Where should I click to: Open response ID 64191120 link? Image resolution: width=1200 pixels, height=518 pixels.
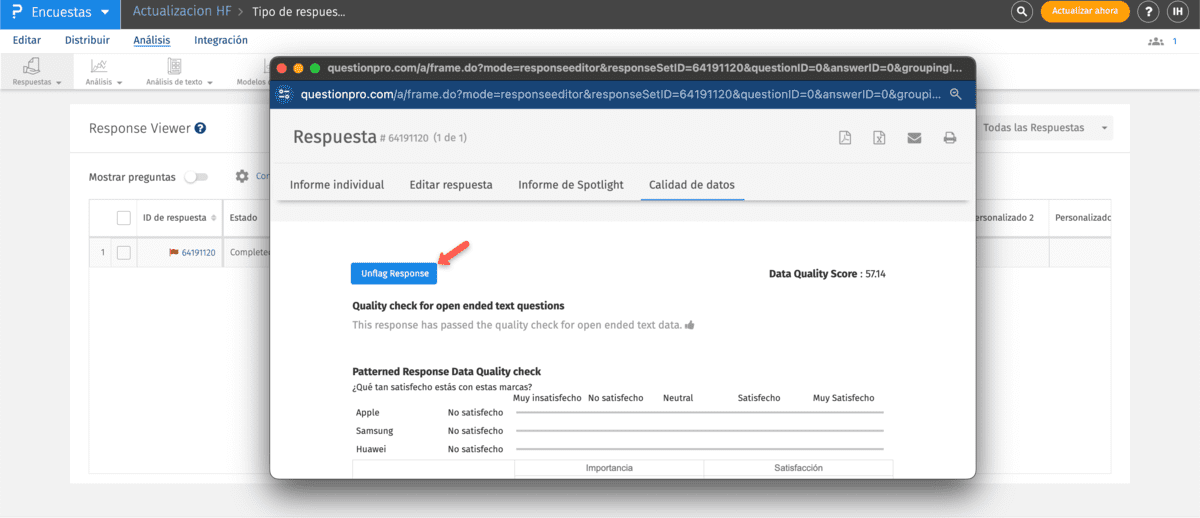198,252
